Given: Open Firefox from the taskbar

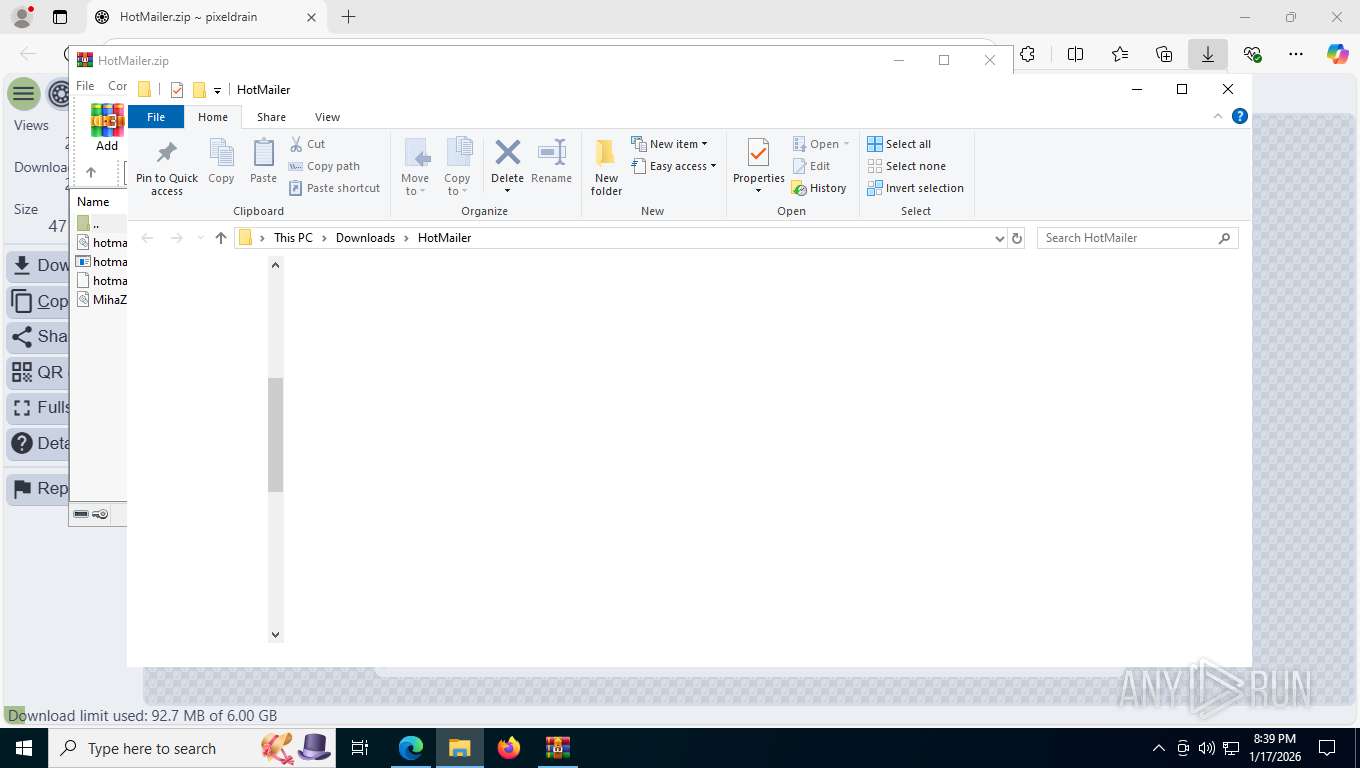Looking at the screenshot, I should (509, 748).
